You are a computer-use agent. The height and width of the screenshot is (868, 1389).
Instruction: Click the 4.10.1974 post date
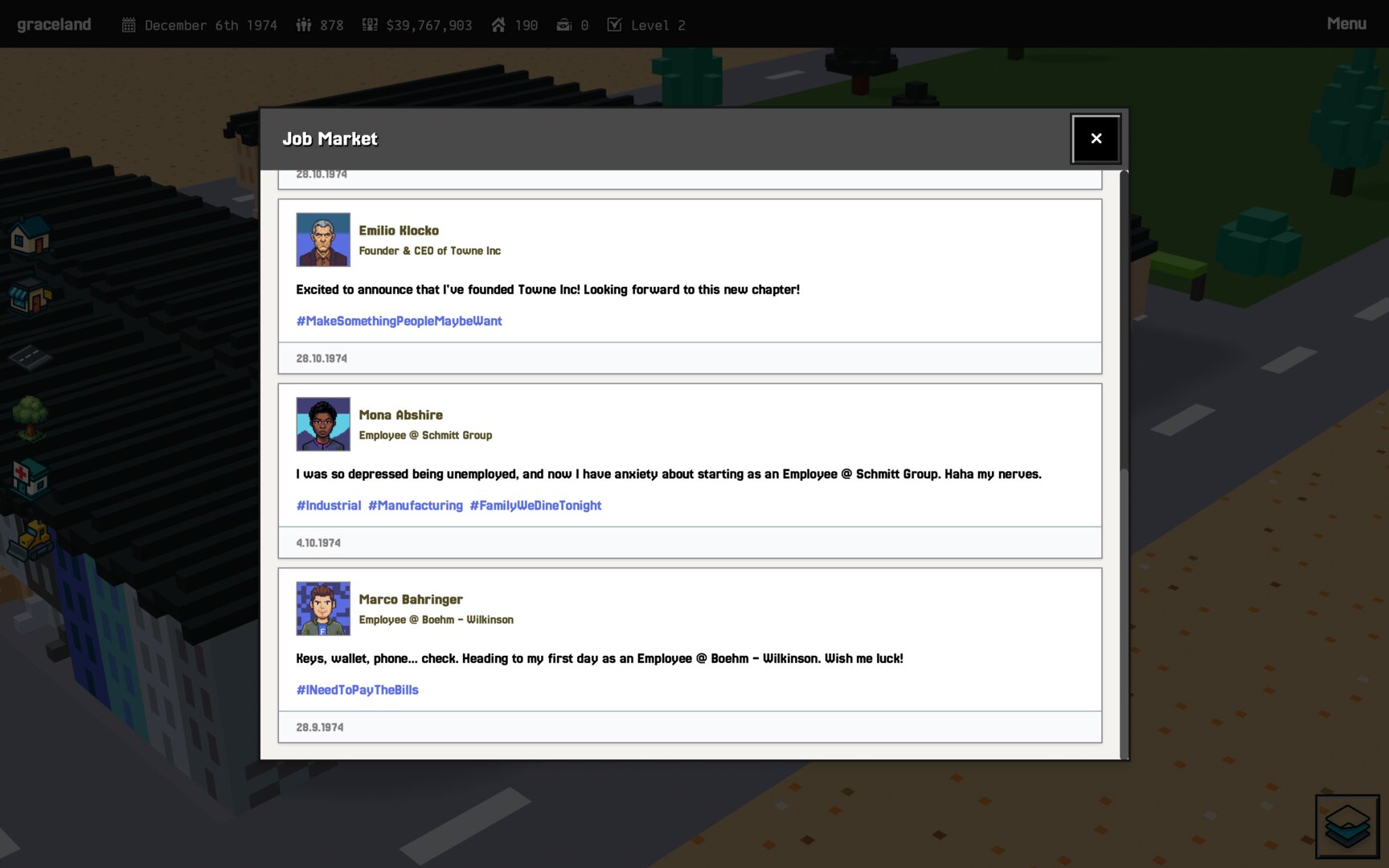pyautogui.click(x=318, y=542)
